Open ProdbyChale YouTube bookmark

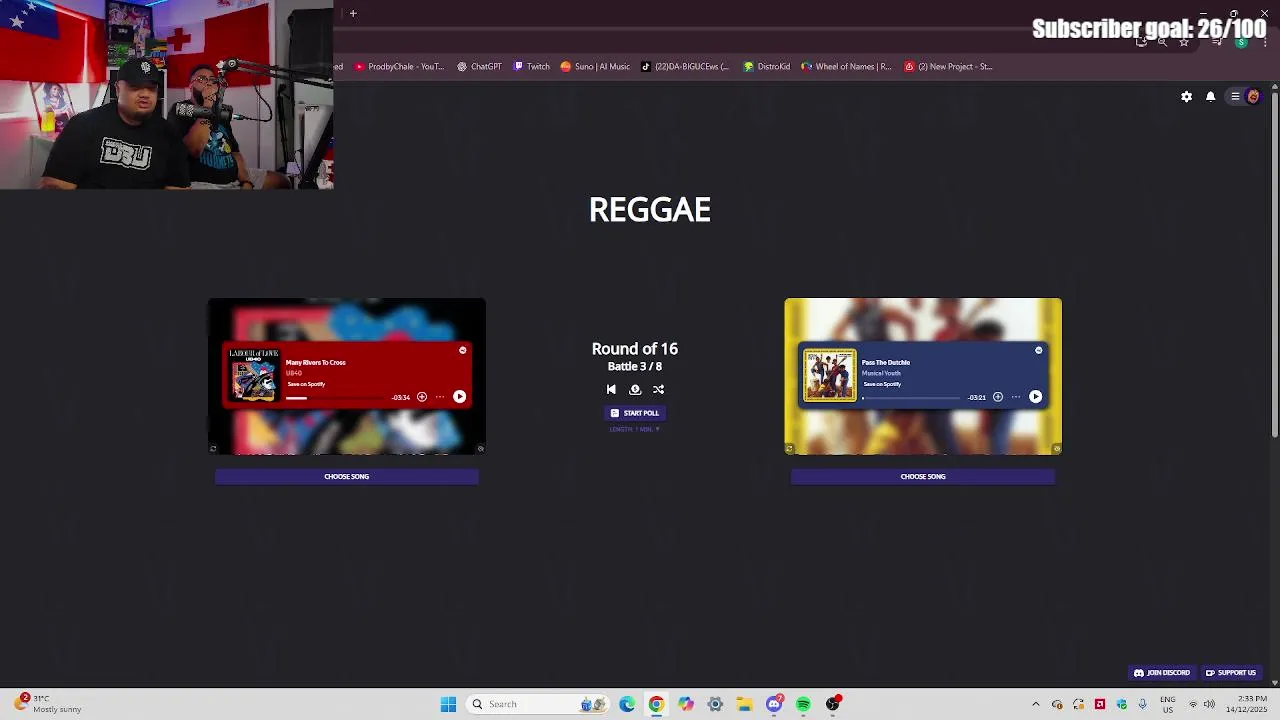point(399,67)
